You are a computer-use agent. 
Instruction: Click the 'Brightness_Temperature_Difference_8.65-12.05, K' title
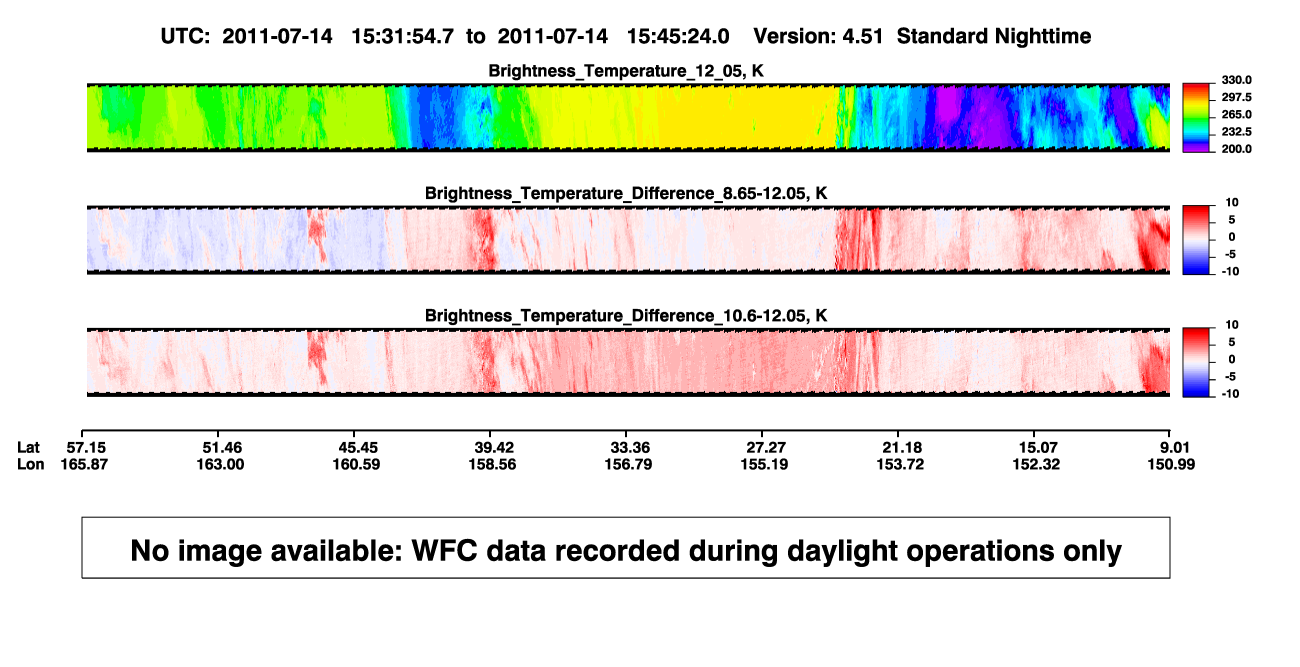(x=626, y=192)
